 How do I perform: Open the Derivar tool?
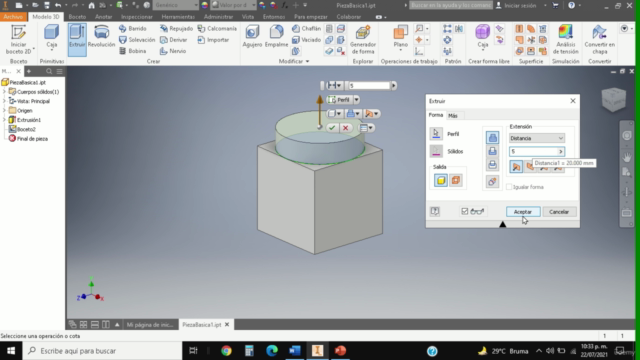coord(173,40)
